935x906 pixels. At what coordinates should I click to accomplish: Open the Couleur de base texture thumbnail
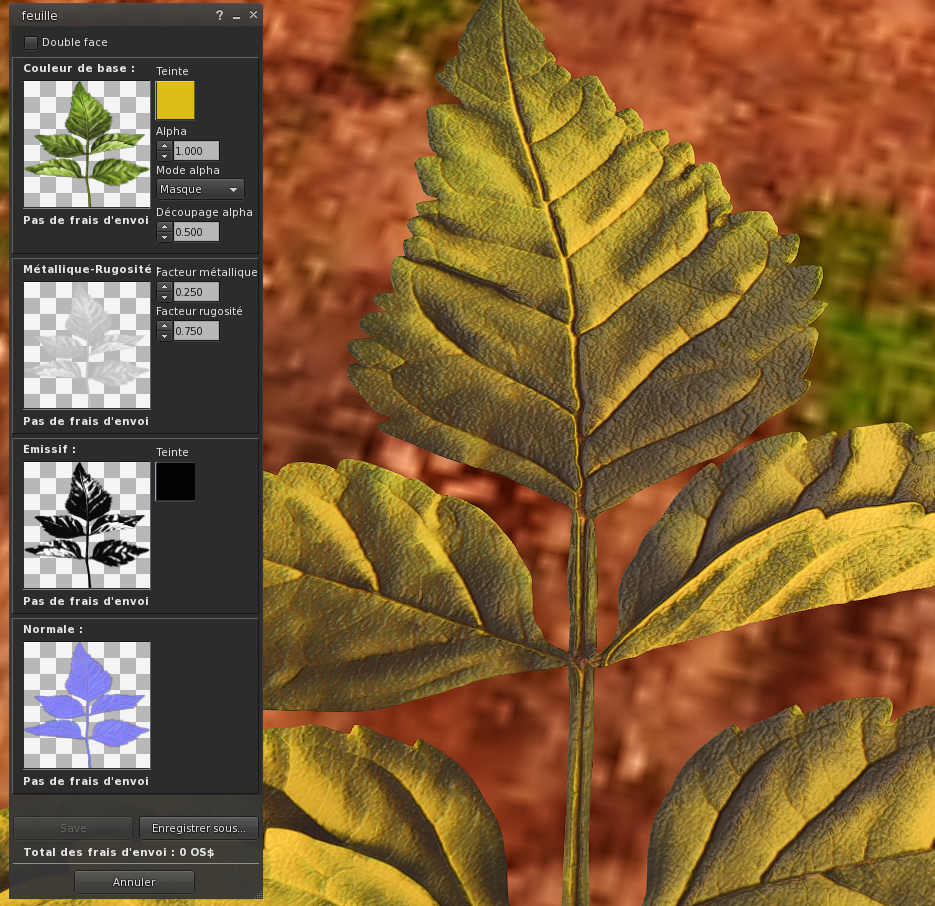86,144
